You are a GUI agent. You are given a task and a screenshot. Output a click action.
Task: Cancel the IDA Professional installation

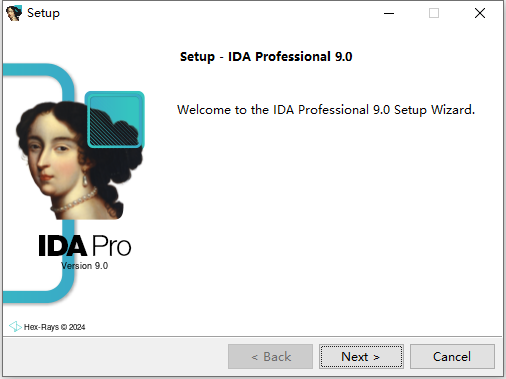click(452, 357)
